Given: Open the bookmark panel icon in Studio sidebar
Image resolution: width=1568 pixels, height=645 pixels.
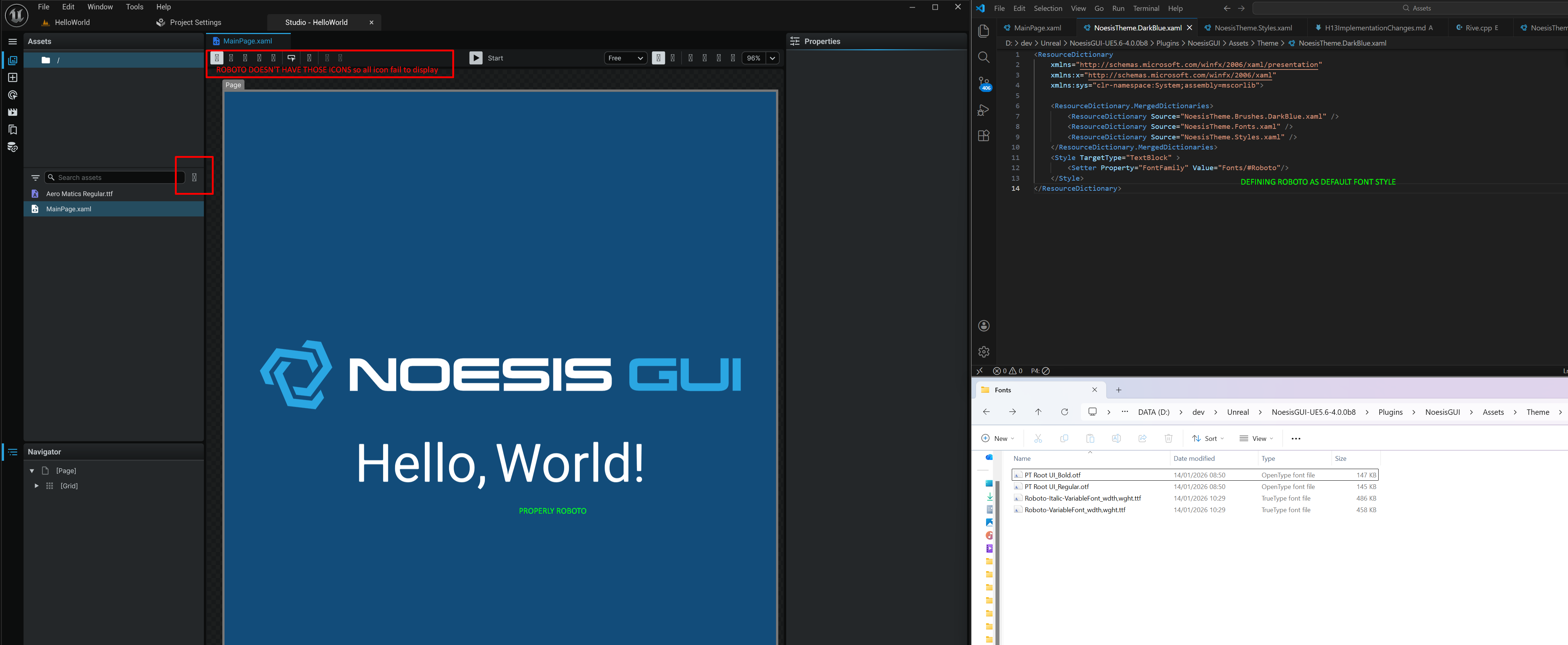Looking at the screenshot, I should tap(12, 130).
